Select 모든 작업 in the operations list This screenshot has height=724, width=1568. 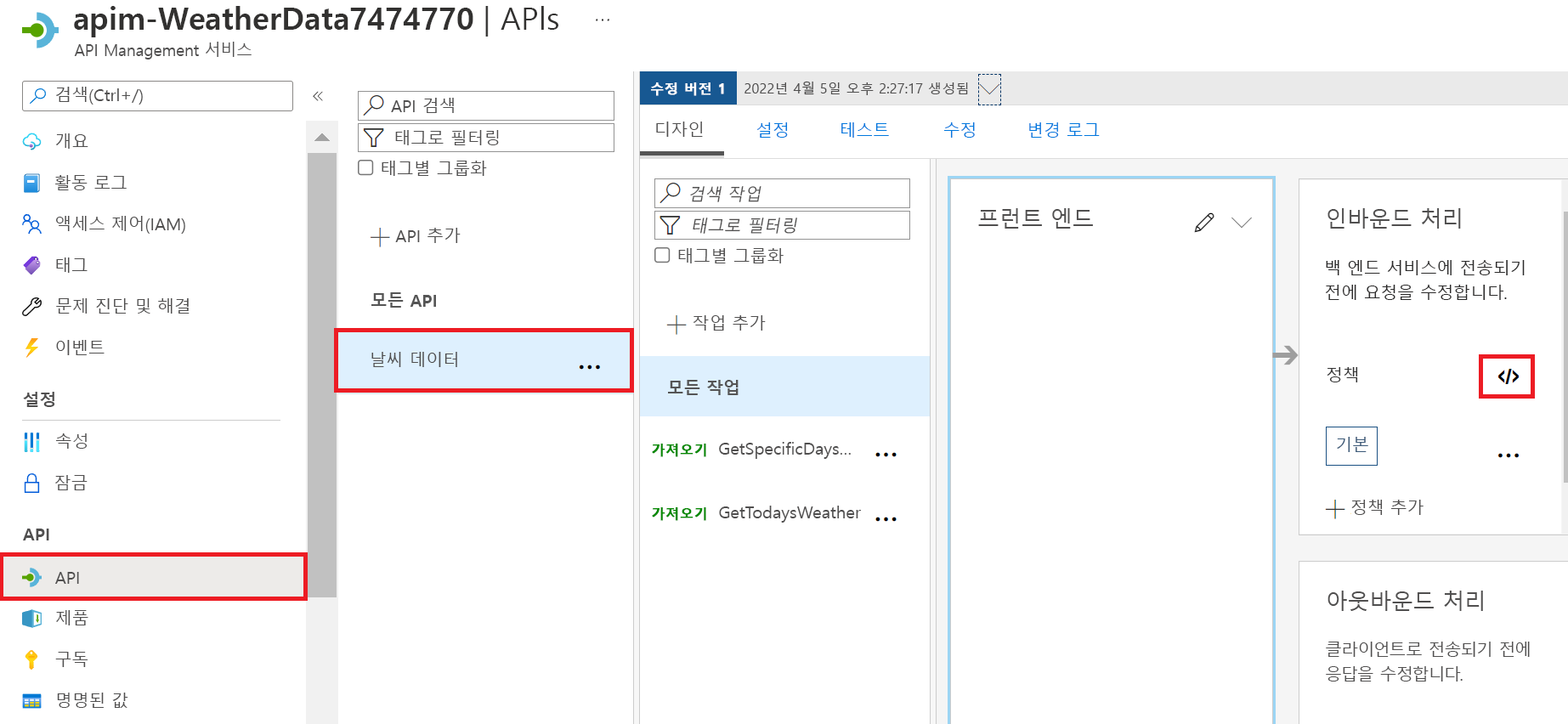coord(784,387)
